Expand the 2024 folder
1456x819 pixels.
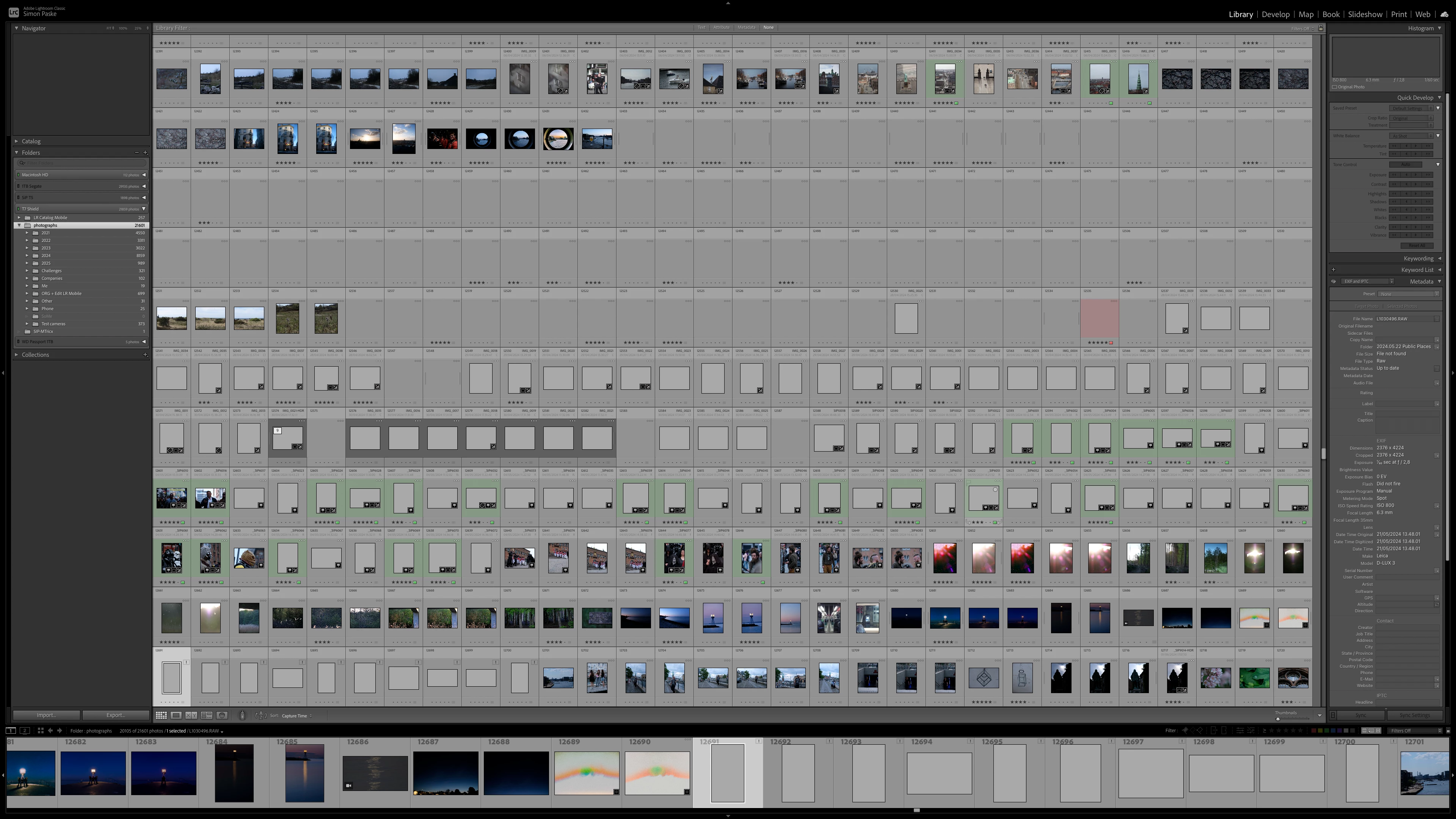pyautogui.click(x=27, y=256)
